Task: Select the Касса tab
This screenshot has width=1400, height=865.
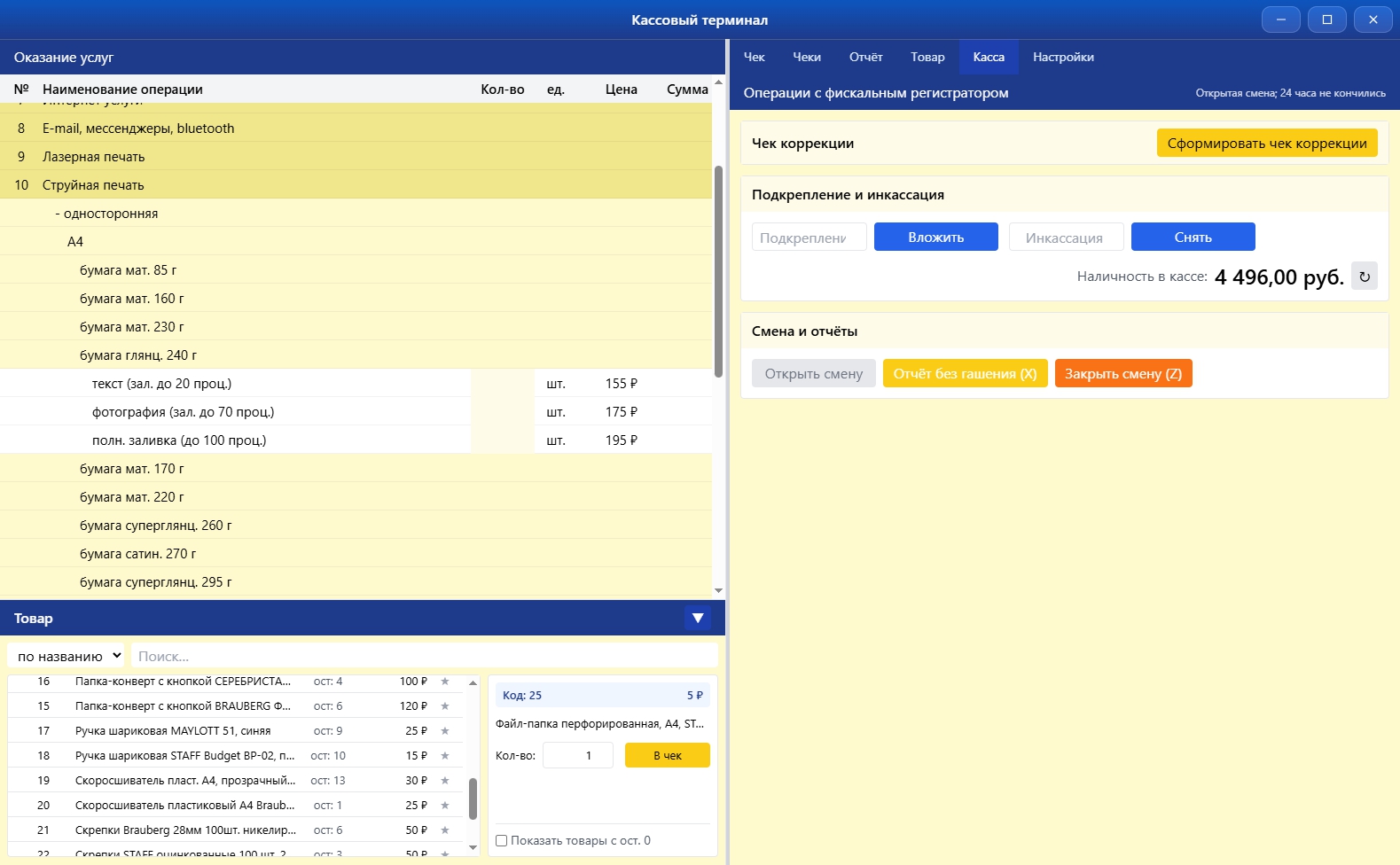Action: tap(989, 57)
